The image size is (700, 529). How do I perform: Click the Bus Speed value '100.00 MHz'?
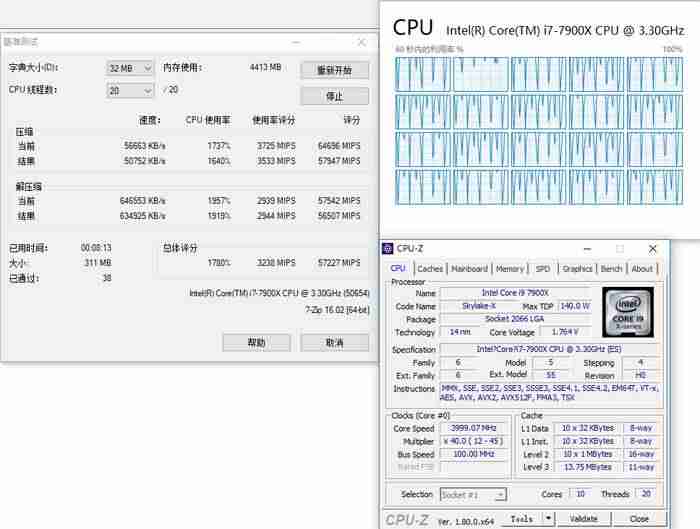coord(474,454)
